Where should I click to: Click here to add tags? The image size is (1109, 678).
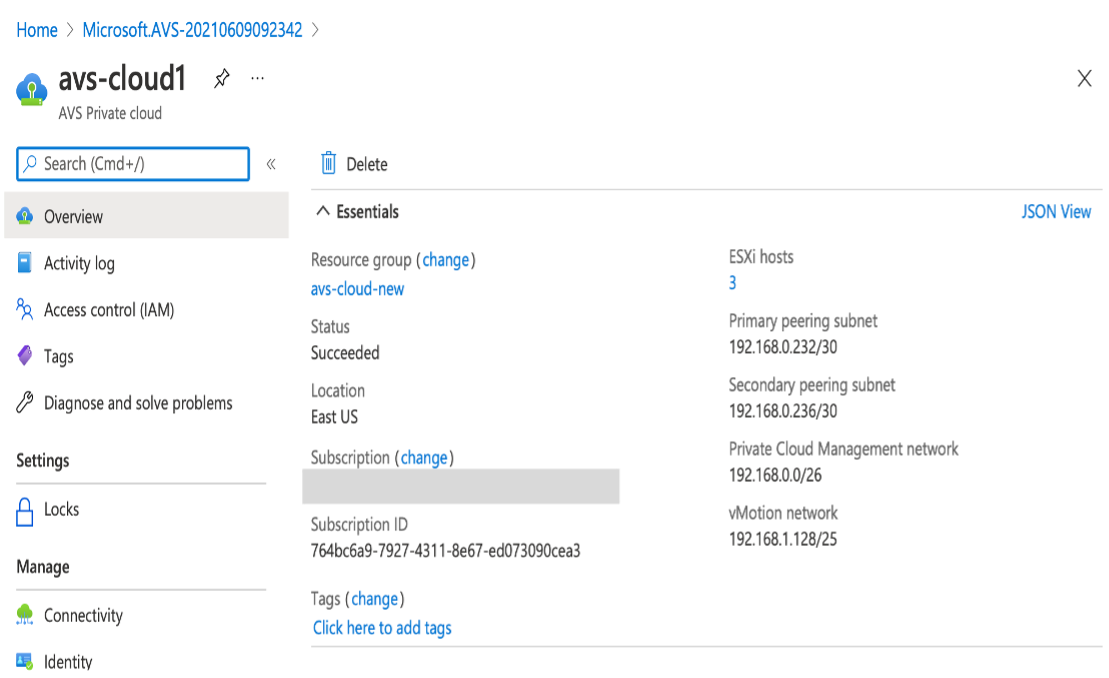click(382, 628)
